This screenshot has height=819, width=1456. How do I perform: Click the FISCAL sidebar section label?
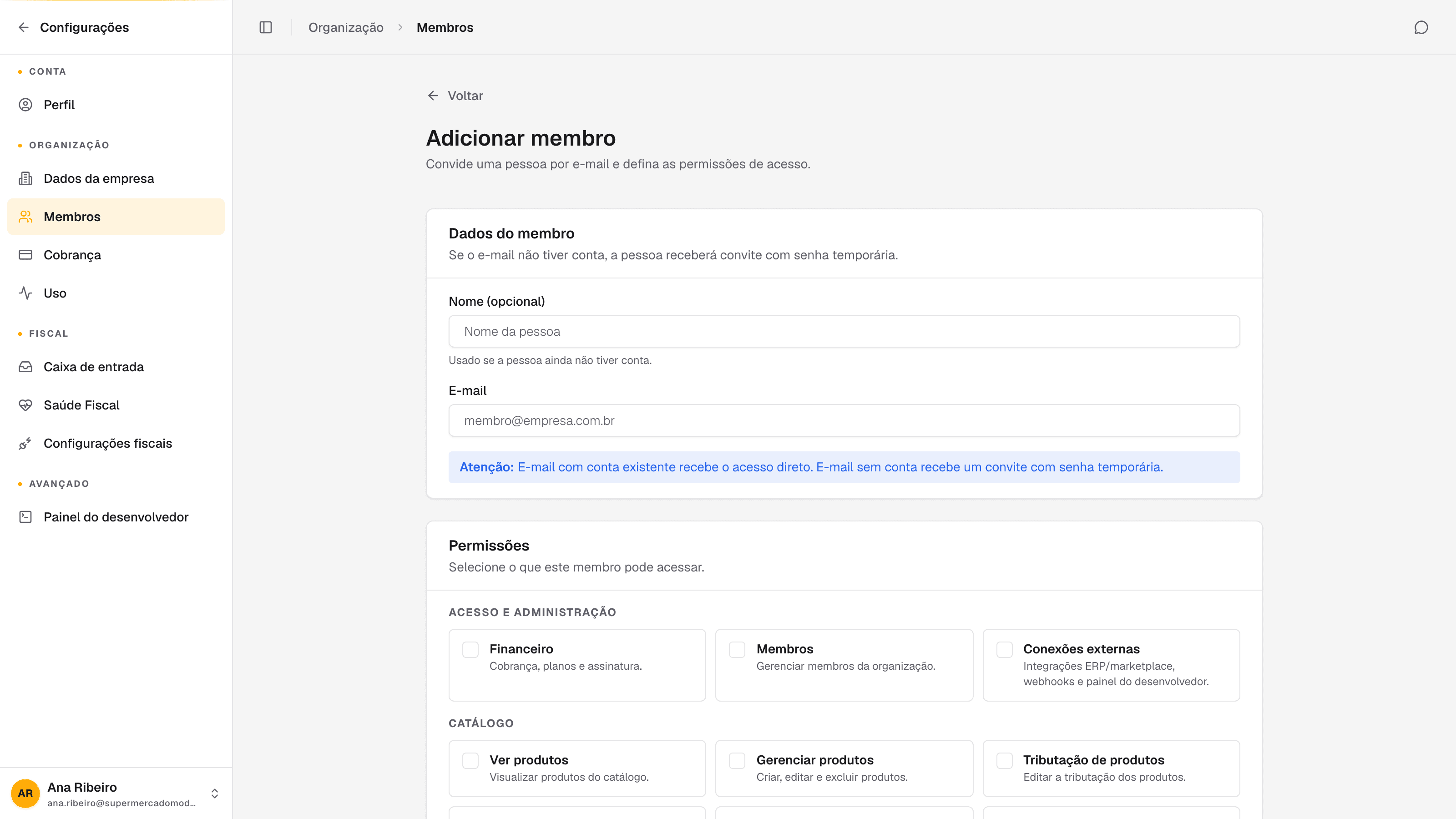click(x=49, y=334)
